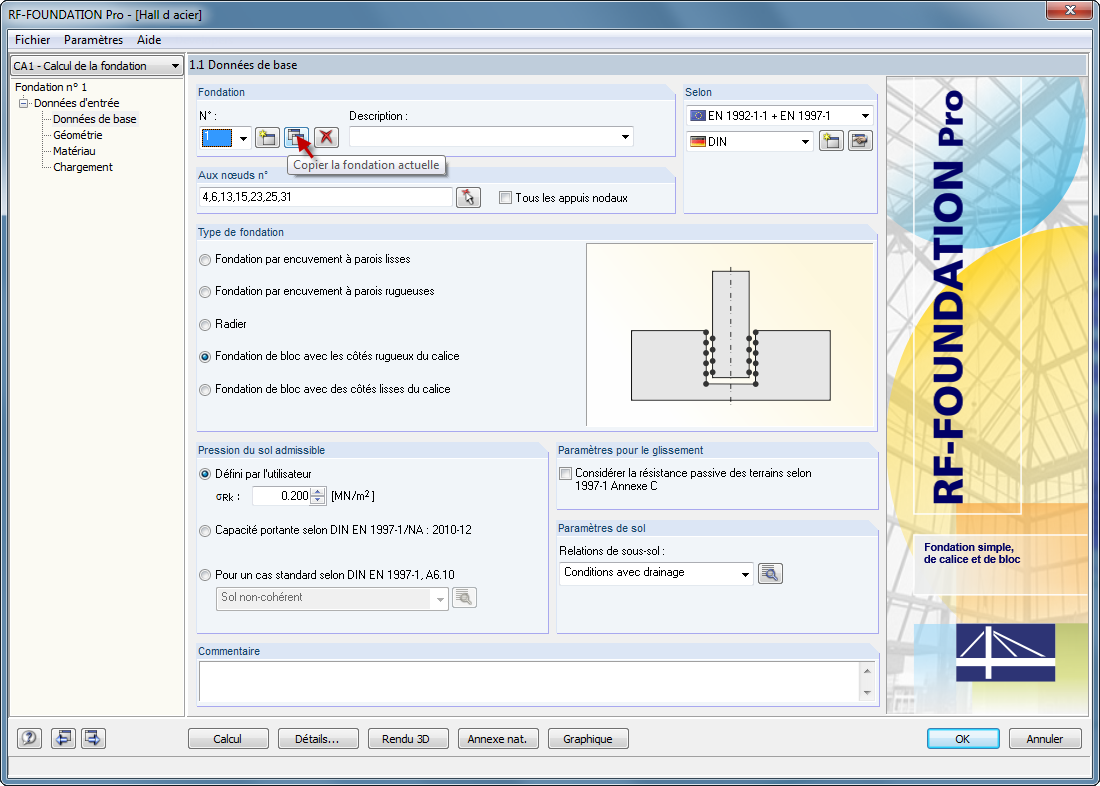Create a new foundation with the new icon

coord(267,137)
